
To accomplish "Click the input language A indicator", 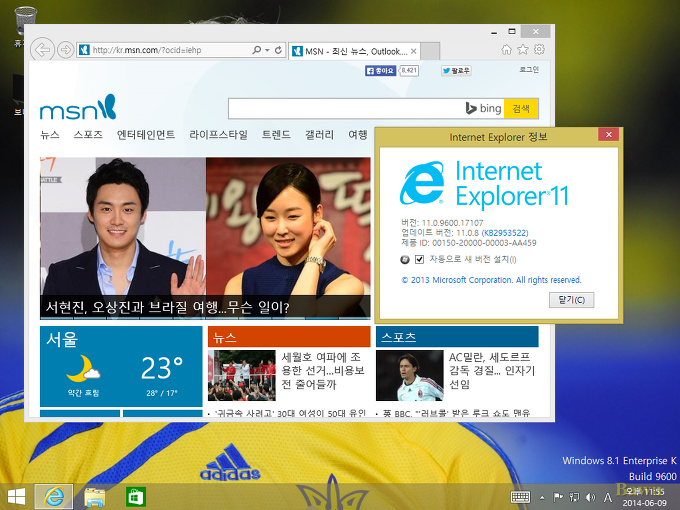I will [x=608, y=497].
